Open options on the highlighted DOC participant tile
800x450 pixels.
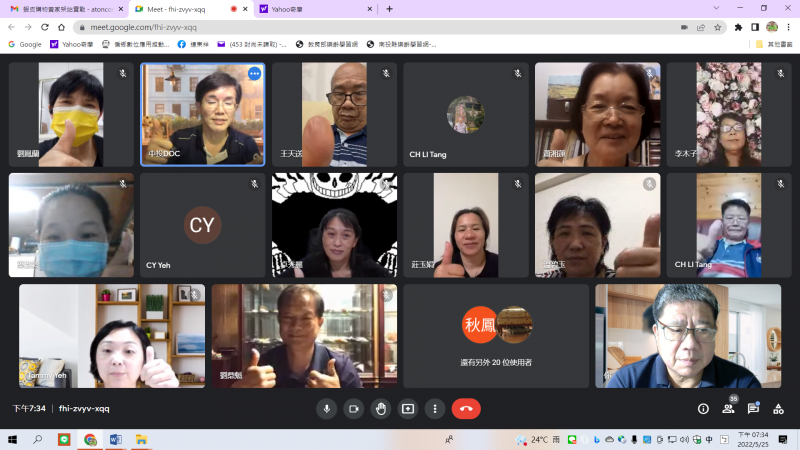tap(254, 74)
